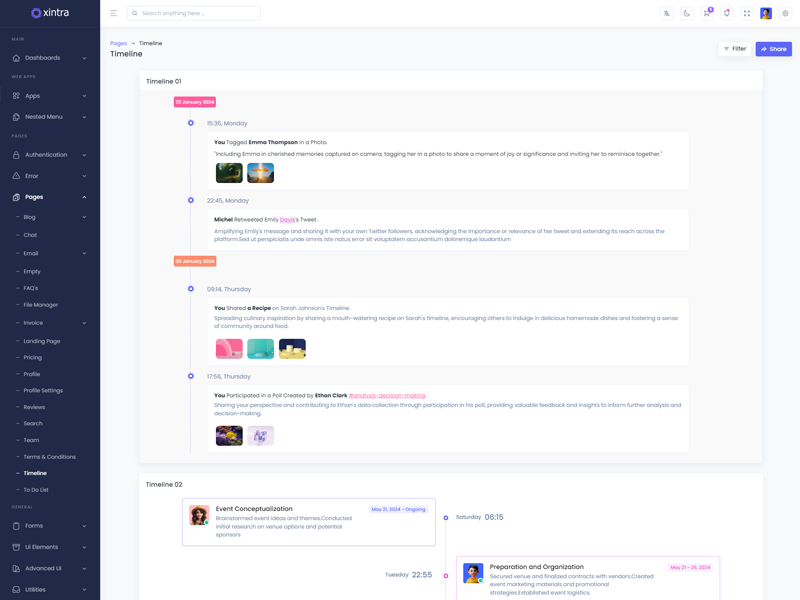Viewport: 800px width, 600px height.
Task: Click the xintra logo in sidebar
Action: click(50, 13)
